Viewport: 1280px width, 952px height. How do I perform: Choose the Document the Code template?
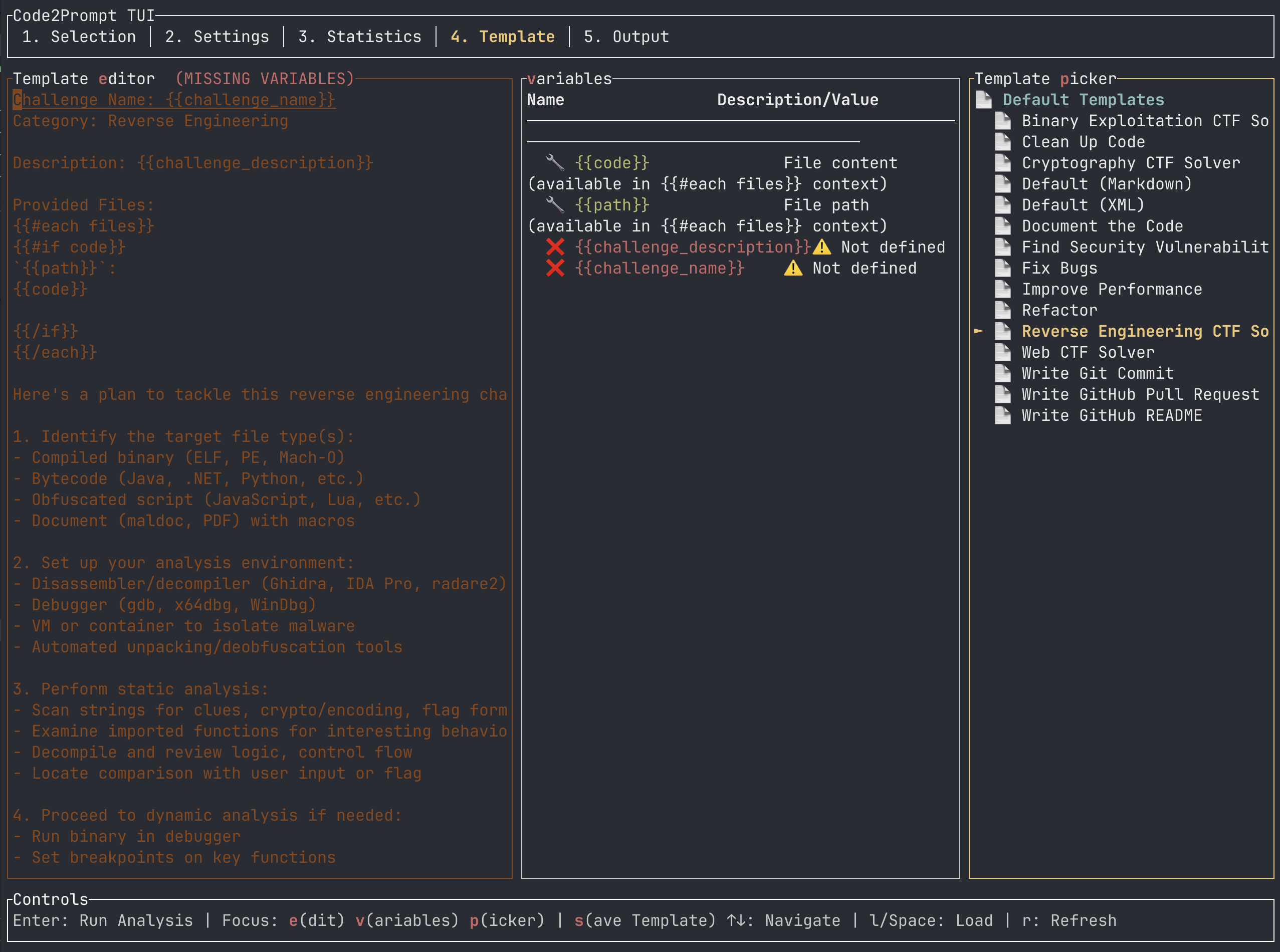(x=1103, y=226)
